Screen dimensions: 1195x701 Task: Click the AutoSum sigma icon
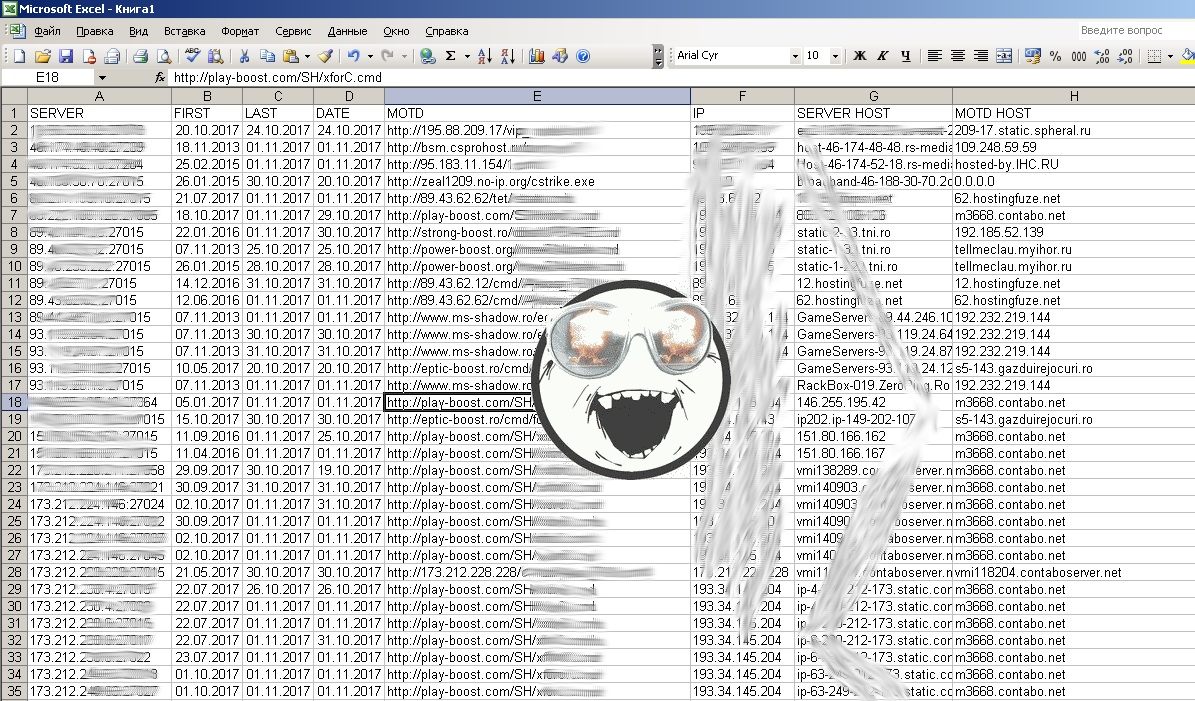point(450,56)
